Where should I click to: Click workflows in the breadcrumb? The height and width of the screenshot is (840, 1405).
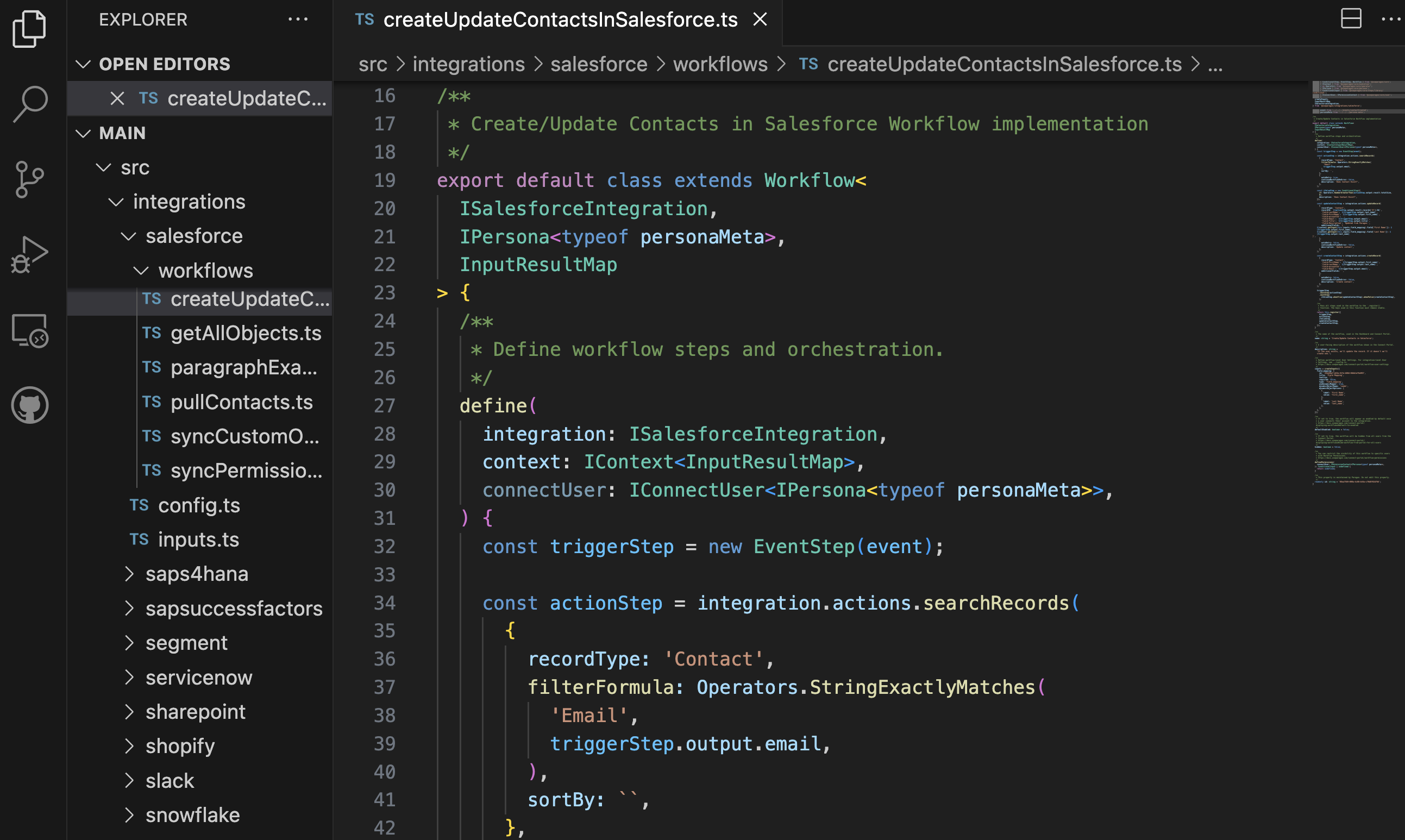[x=720, y=65]
